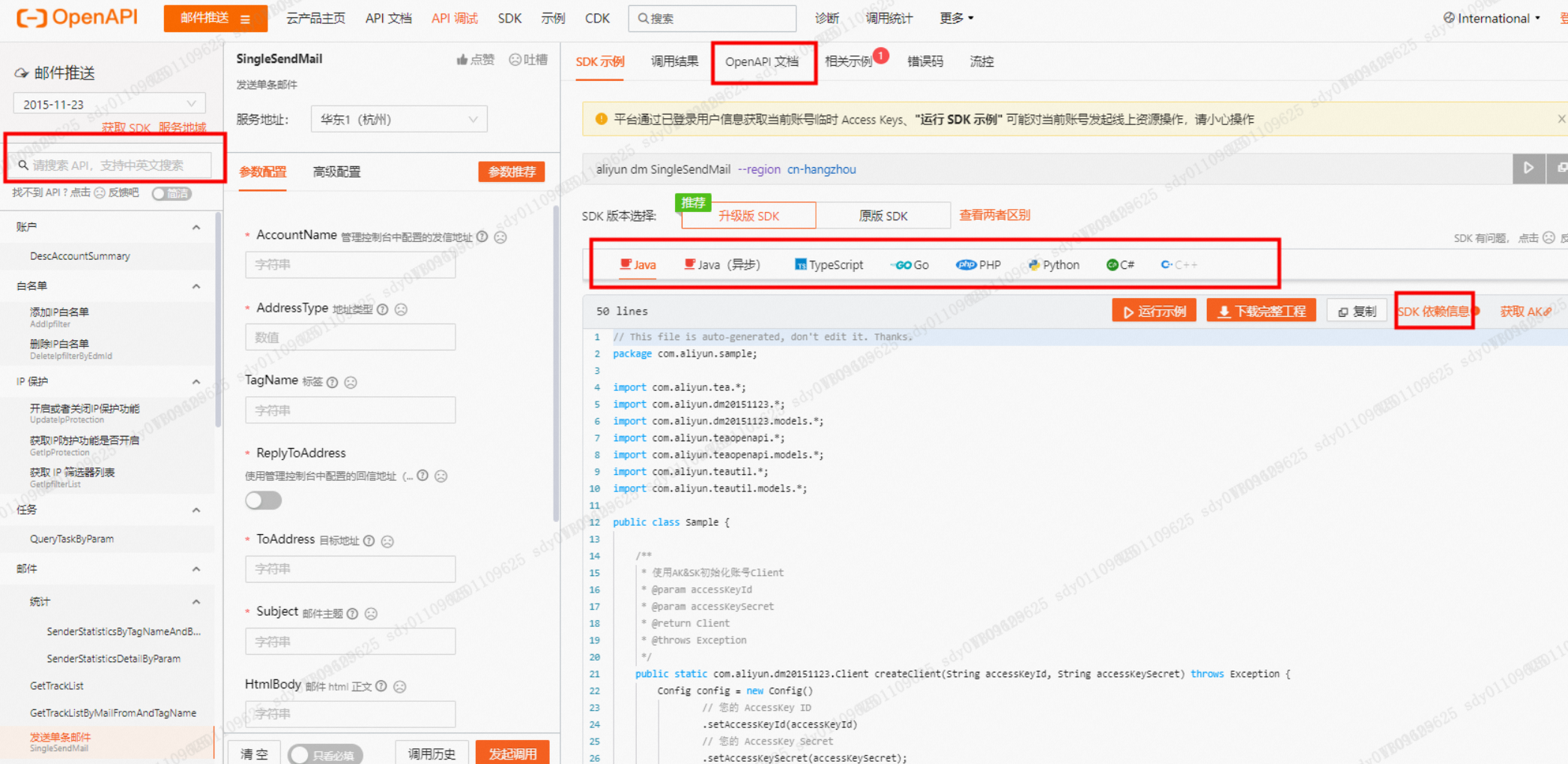Switch to the 错误码 tab
The width and height of the screenshot is (1568, 764).
(925, 61)
